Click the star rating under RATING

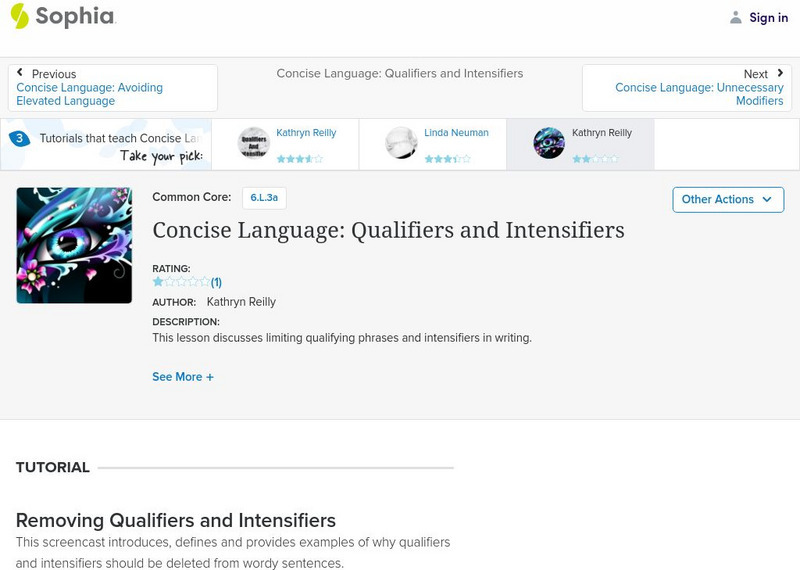point(180,282)
